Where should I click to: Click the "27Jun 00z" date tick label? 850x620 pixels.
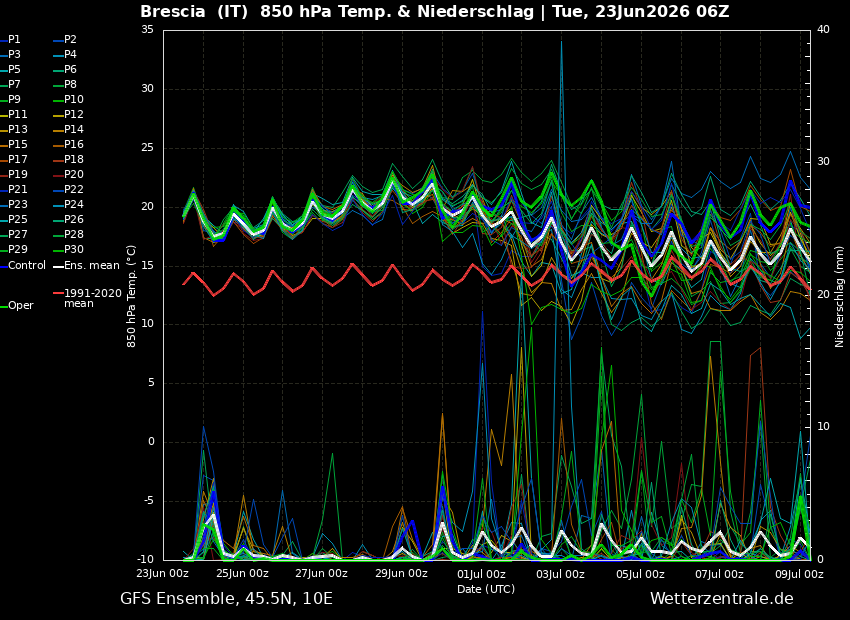(321, 574)
